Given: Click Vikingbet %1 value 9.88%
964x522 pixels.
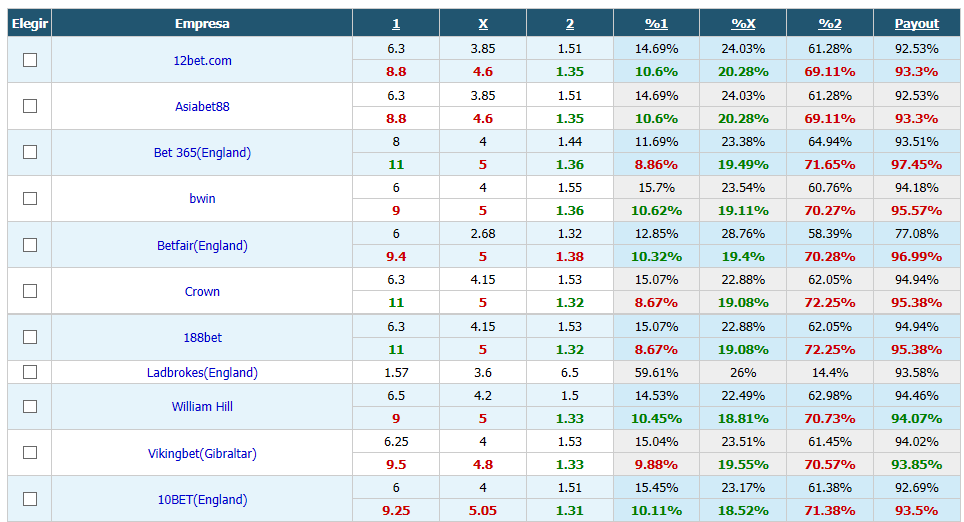Looking at the screenshot, I should [657, 464].
